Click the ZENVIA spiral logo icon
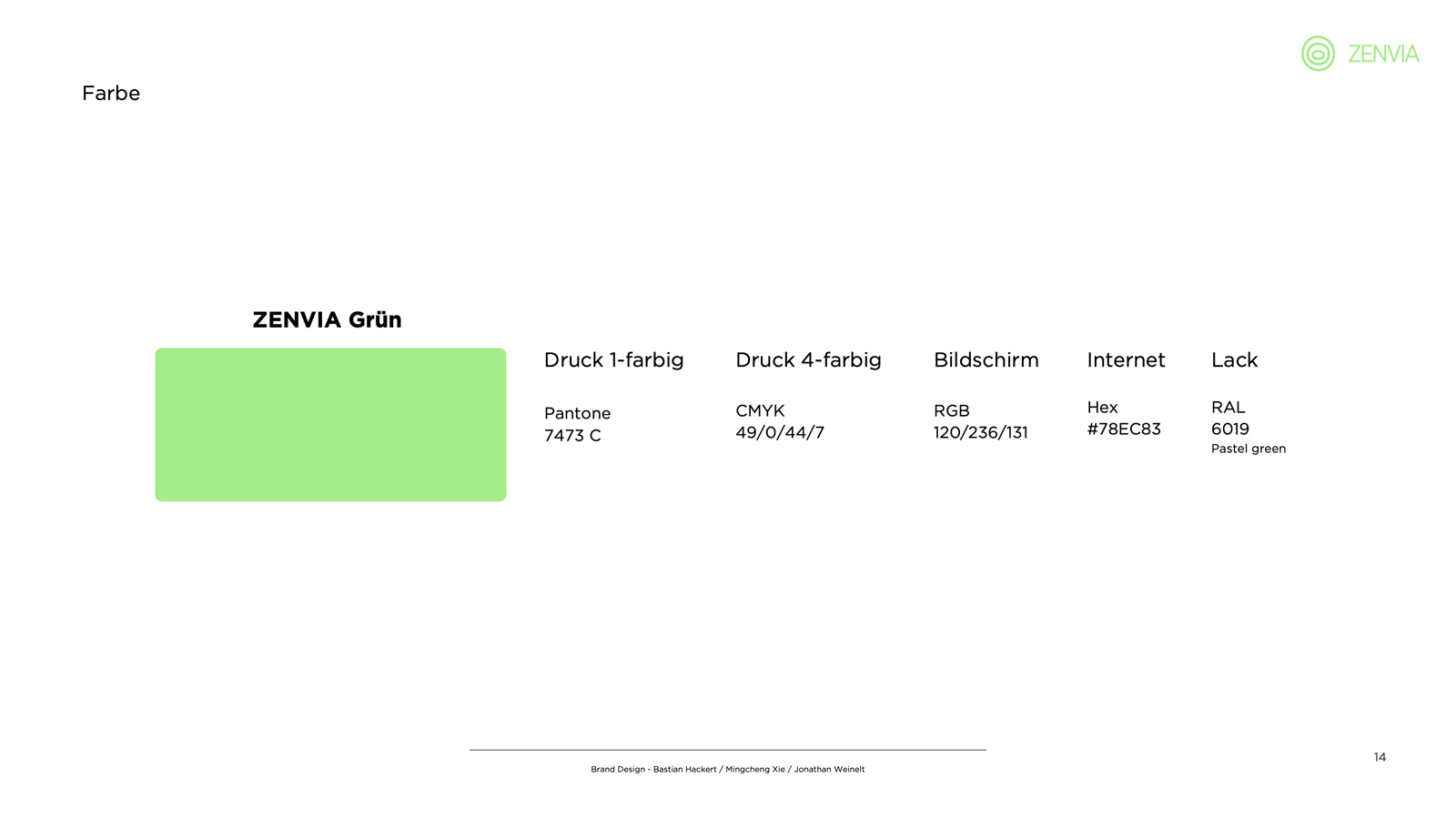 click(x=1317, y=54)
